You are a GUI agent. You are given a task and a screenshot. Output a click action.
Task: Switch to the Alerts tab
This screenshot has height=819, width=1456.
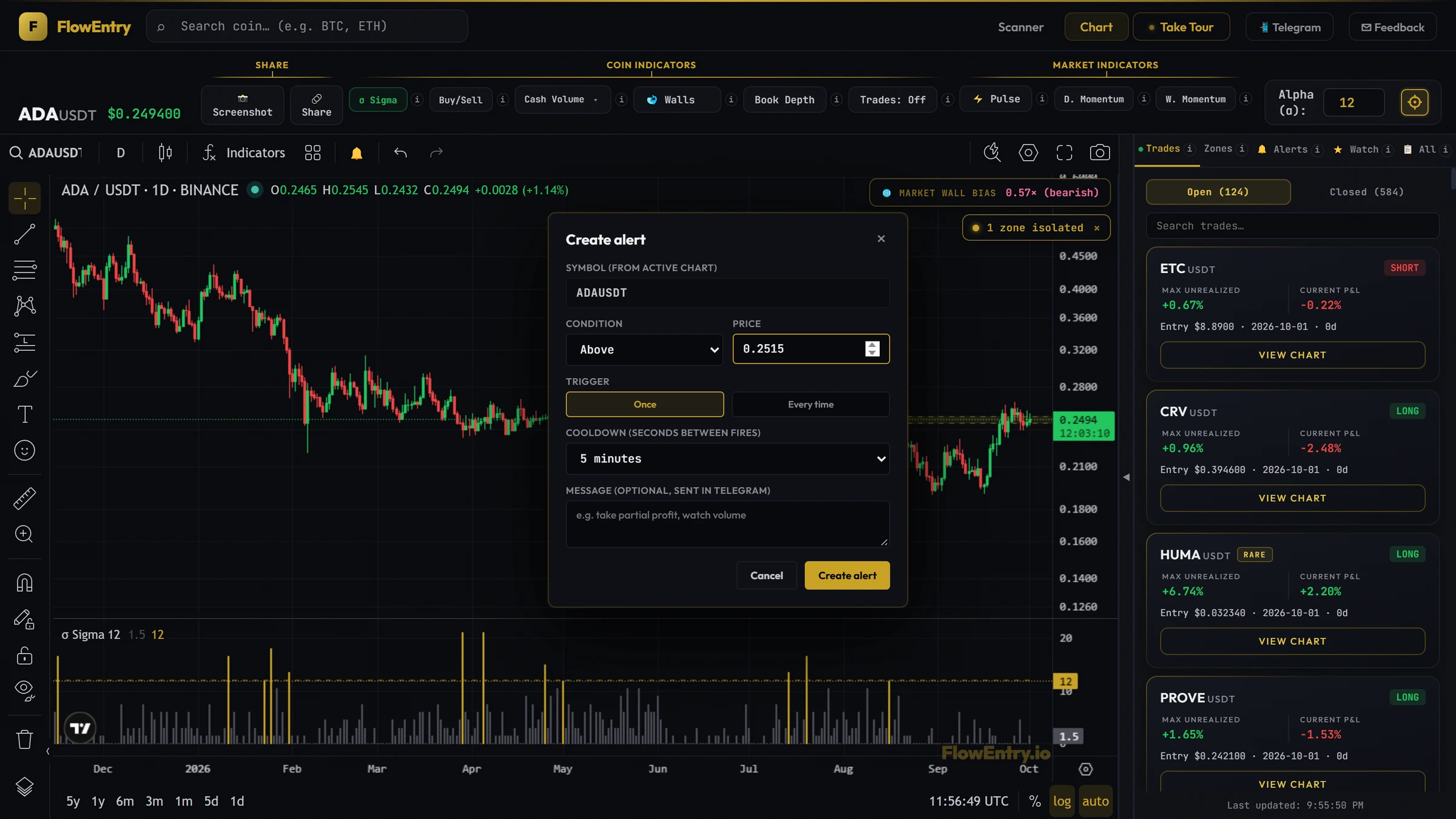1290,149
